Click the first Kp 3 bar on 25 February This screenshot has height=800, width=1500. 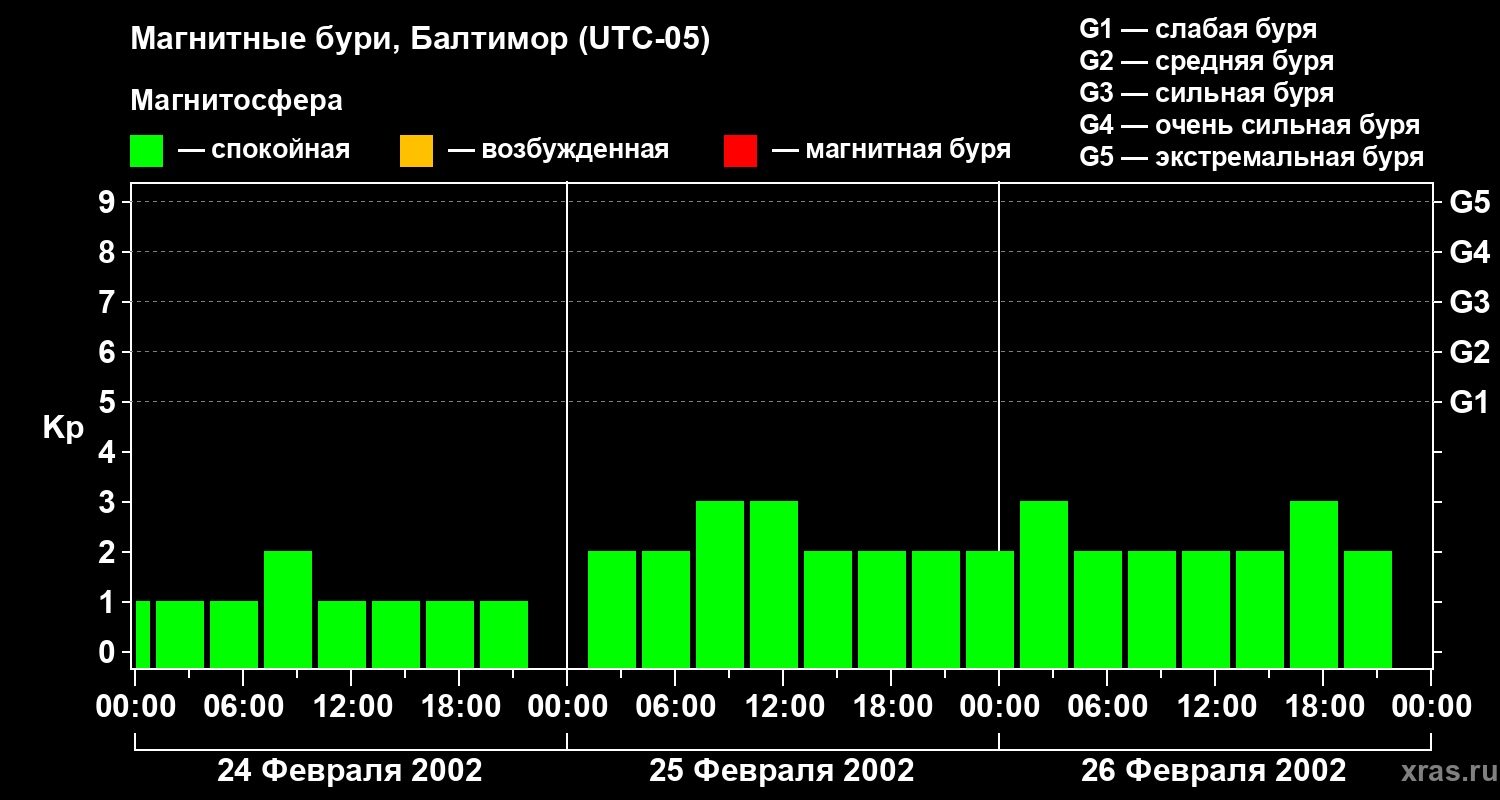[720, 584]
